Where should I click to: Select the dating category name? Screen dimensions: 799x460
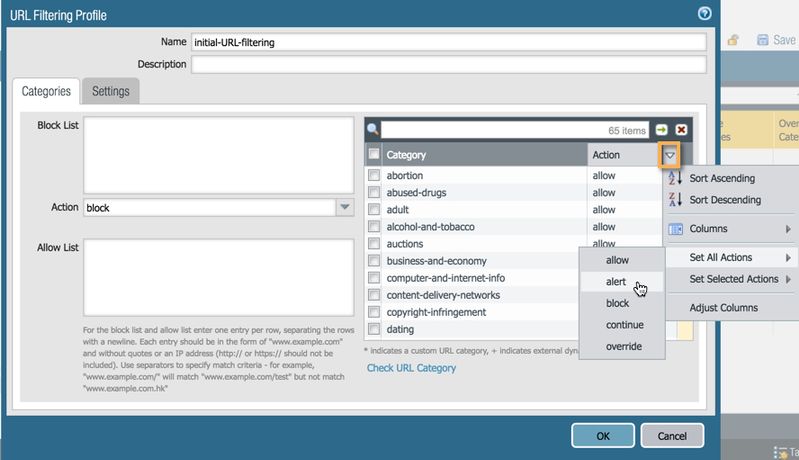coord(400,329)
